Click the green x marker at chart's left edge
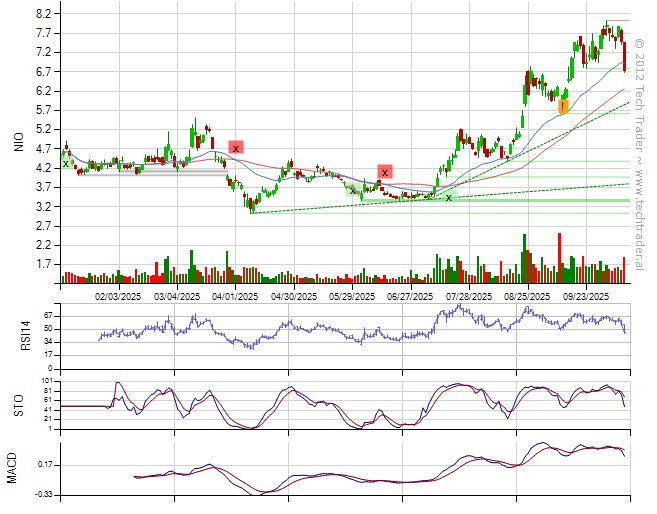This screenshot has width=657, height=514. [x=66, y=163]
